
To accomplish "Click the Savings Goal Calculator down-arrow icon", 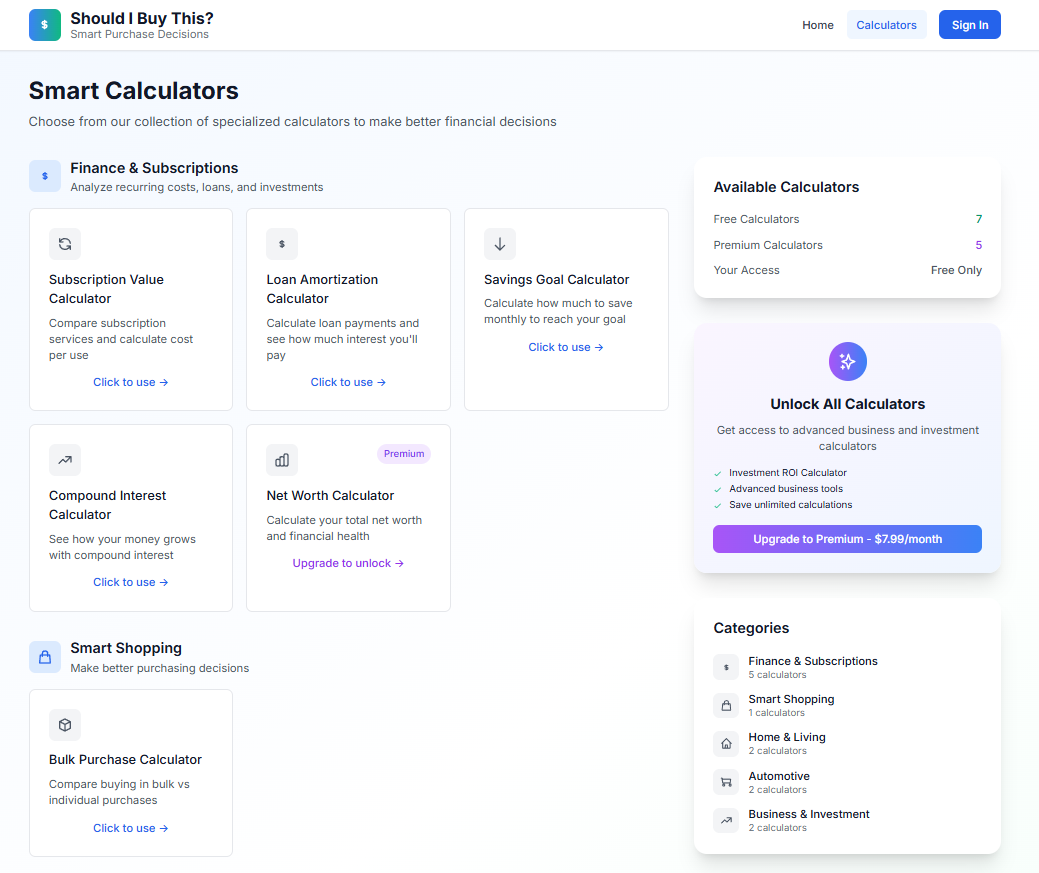I will [500, 244].
